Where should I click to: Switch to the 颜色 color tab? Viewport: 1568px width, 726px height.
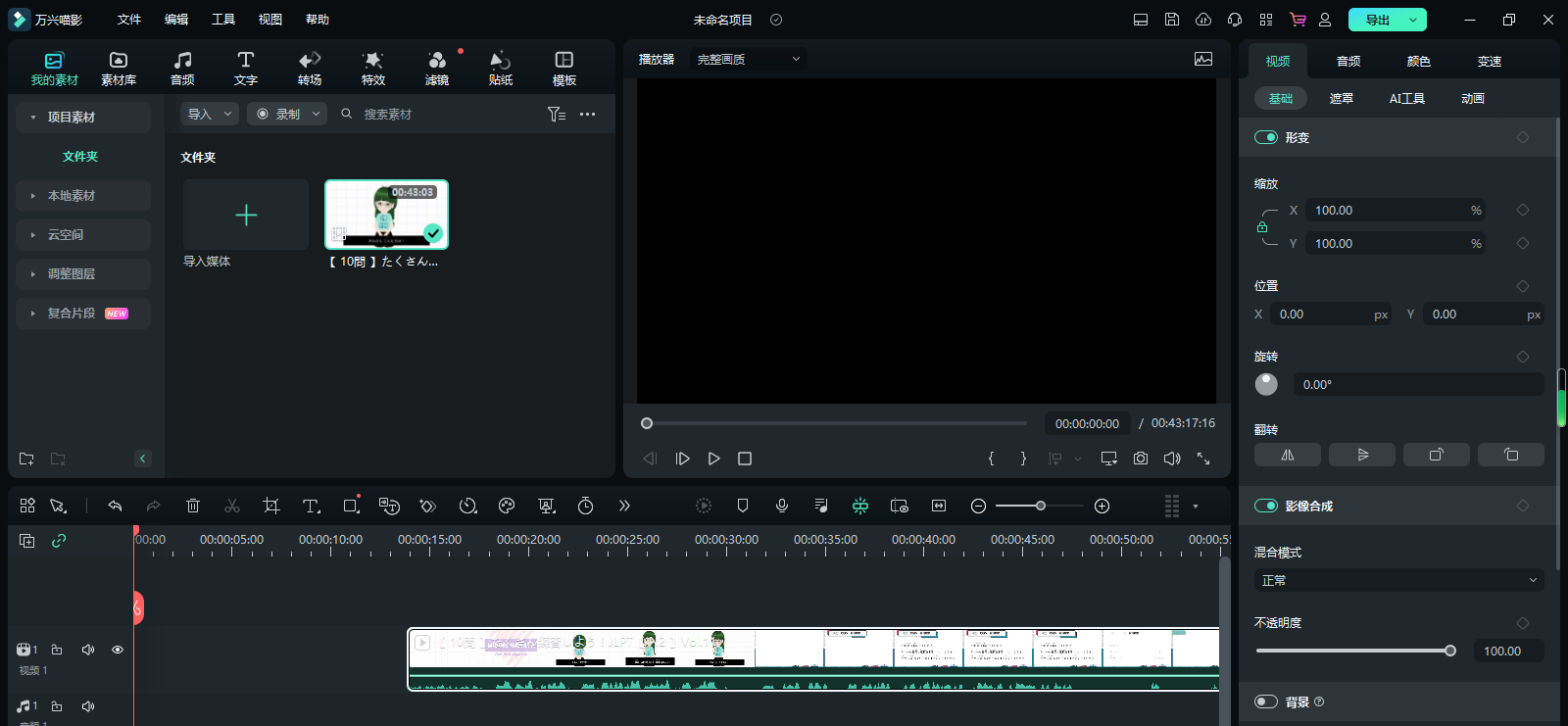point(1418,61)
